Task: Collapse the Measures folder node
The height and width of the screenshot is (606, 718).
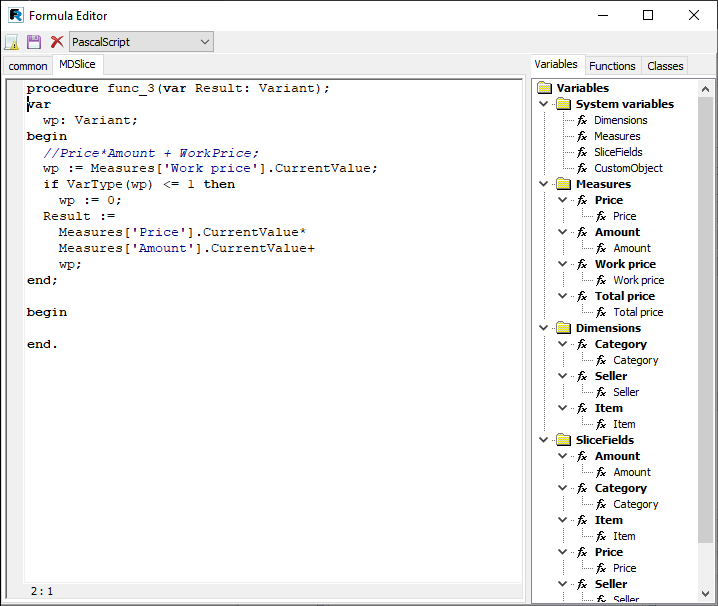Action: coord(544,184)
